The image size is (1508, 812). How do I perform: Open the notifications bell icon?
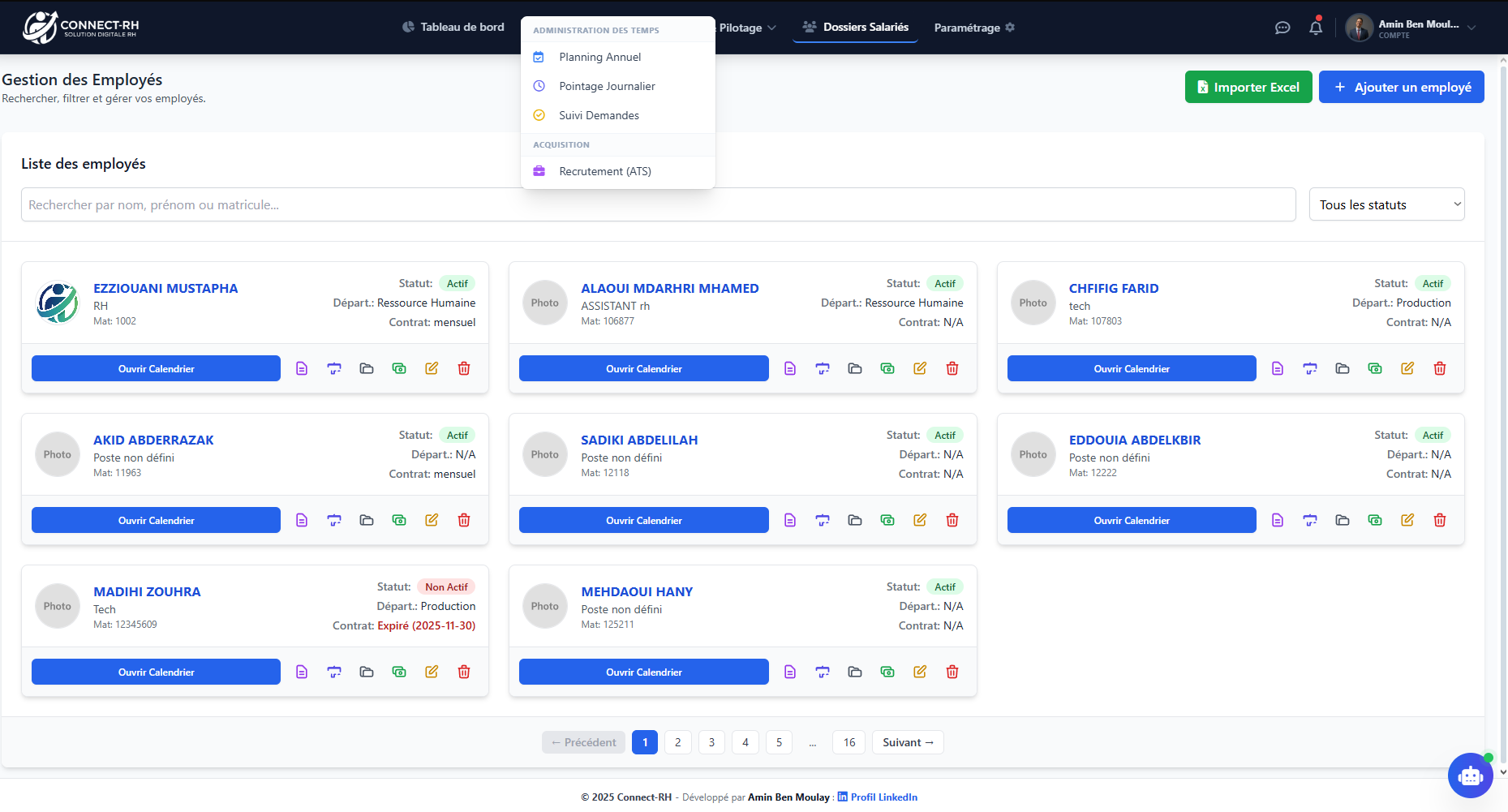click(1316, 28)
